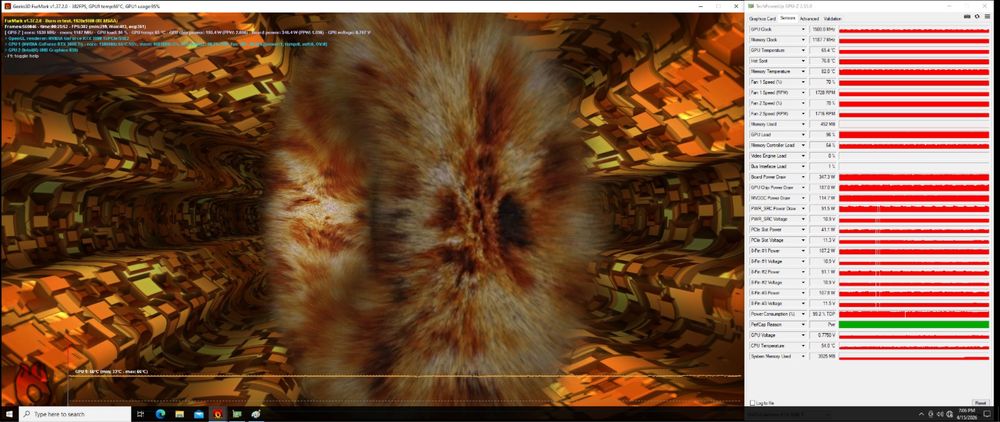Open the GPU Voltage dropdown arrow
1000x422 pixels.
point(802,335)
